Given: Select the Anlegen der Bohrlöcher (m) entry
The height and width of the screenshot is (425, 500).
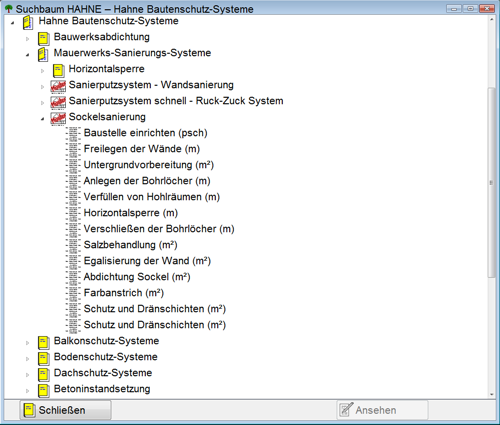Looking at the screenshot, I should (x=147, y=181).
